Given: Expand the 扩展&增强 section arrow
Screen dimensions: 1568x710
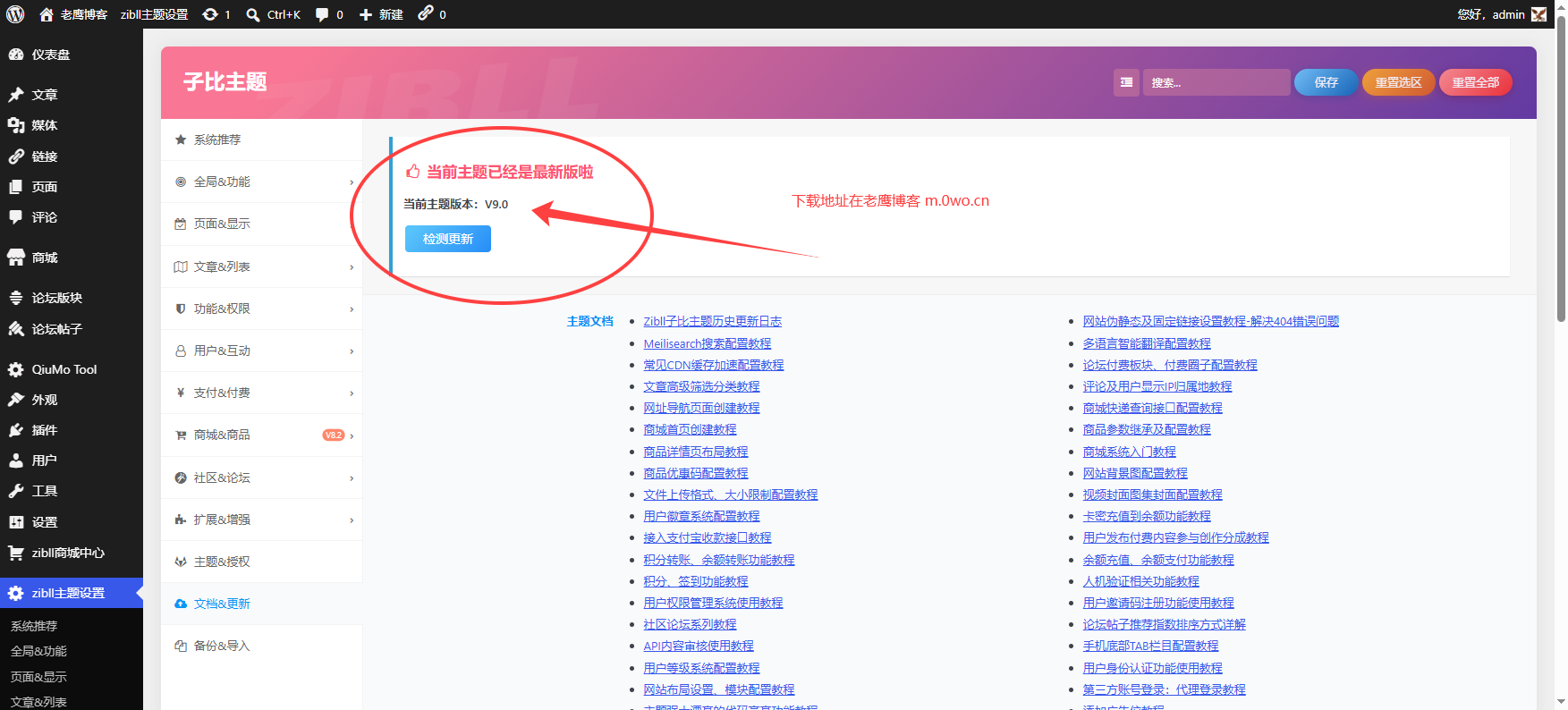Looking at the screenshot, I should 352,520.
